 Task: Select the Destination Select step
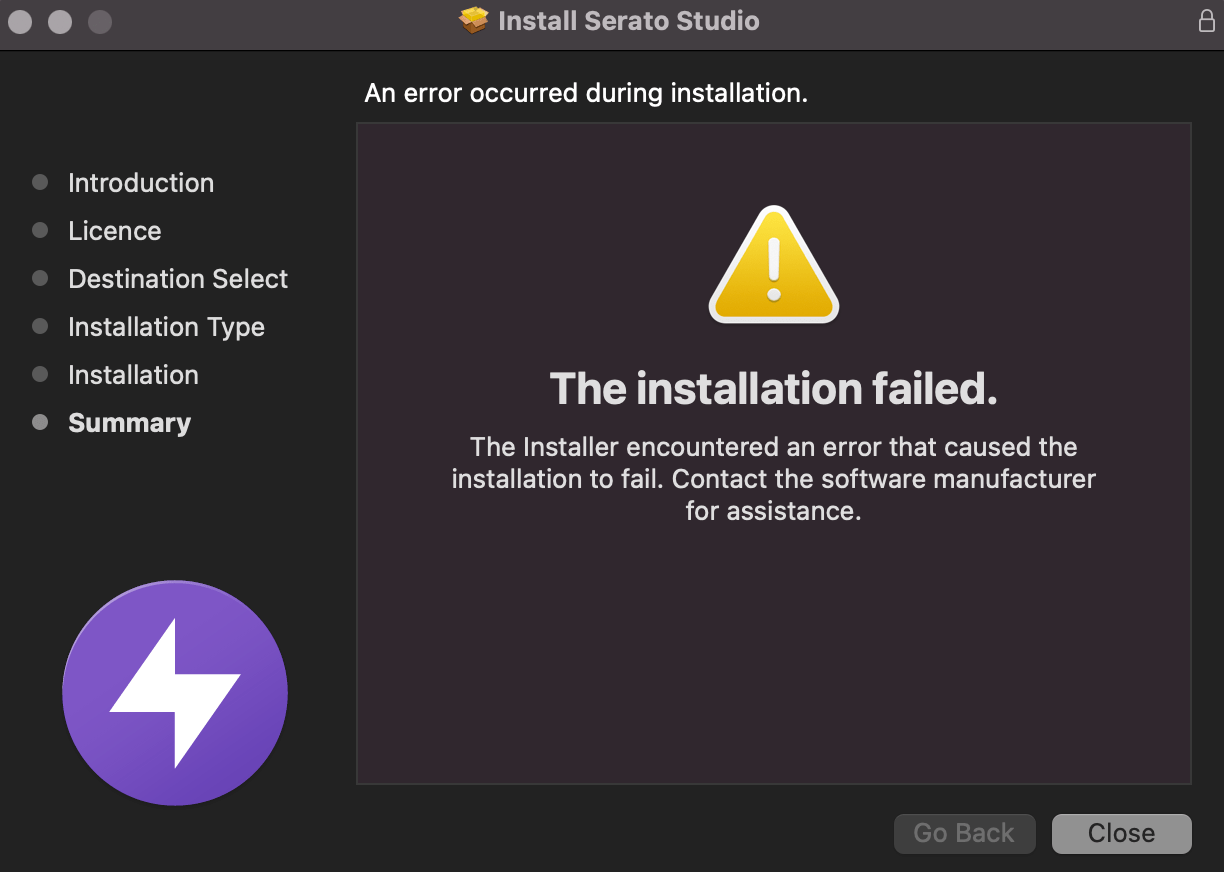177,279
